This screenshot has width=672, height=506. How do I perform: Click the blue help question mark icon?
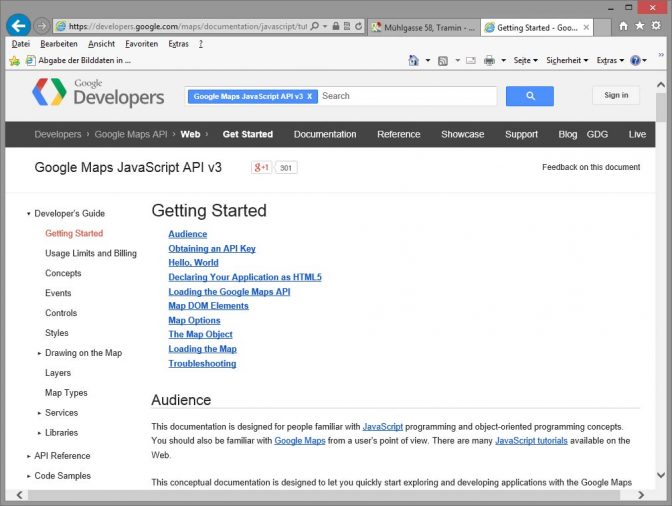click(635, 60)
